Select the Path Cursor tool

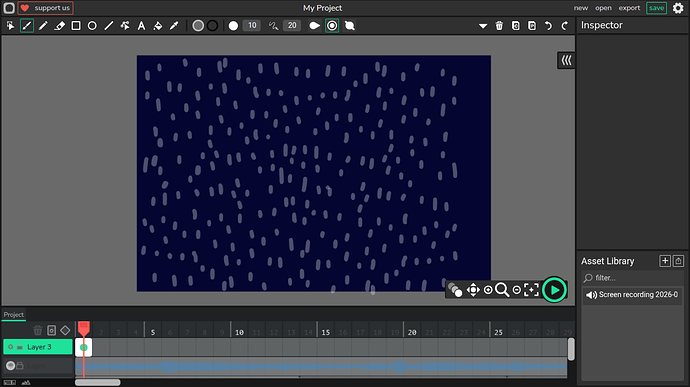[125, 26]
